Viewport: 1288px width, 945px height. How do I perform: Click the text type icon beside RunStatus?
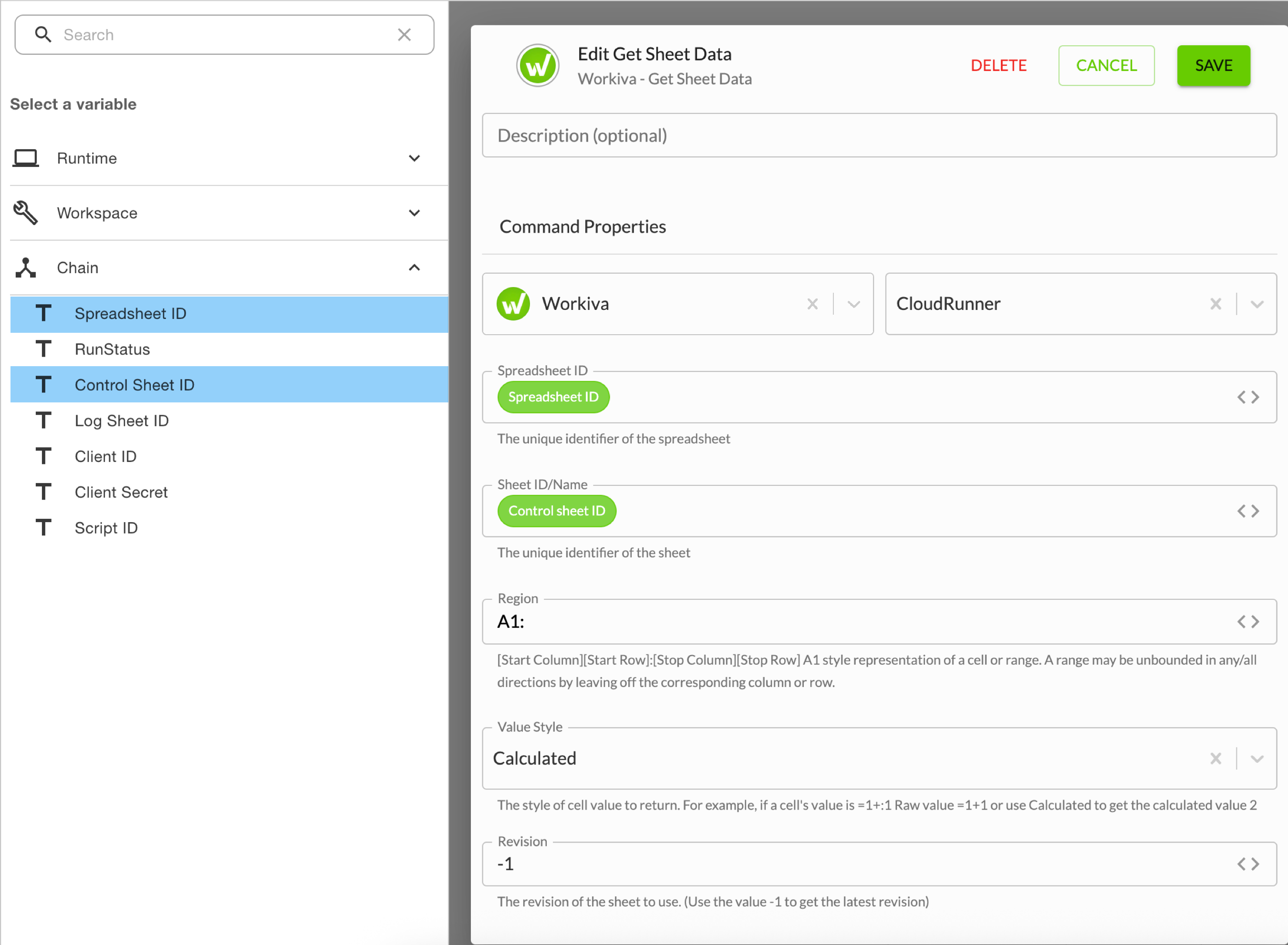coord(43,349)
